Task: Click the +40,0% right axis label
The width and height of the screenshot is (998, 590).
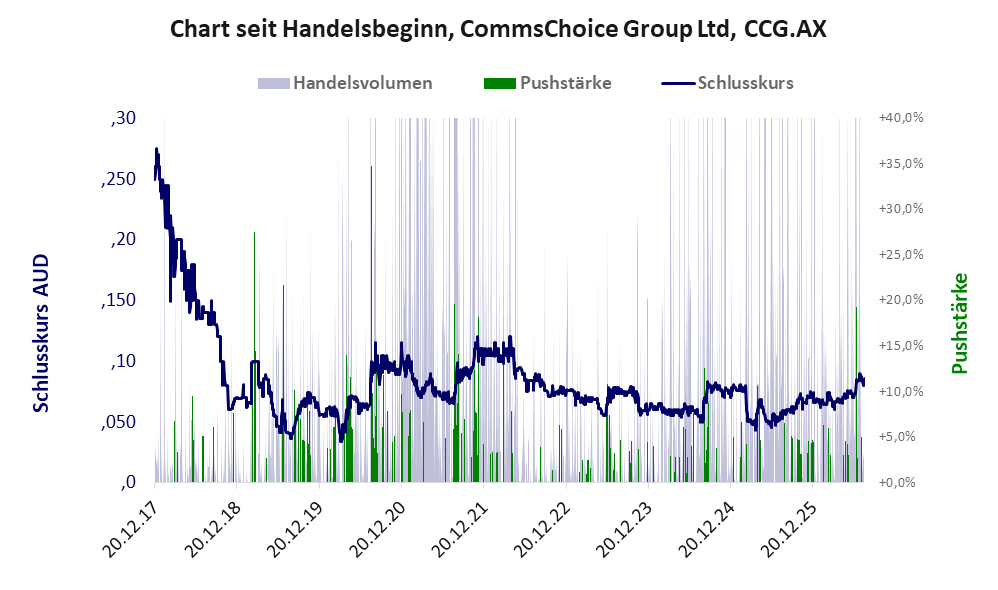Action: coord(901,118)
